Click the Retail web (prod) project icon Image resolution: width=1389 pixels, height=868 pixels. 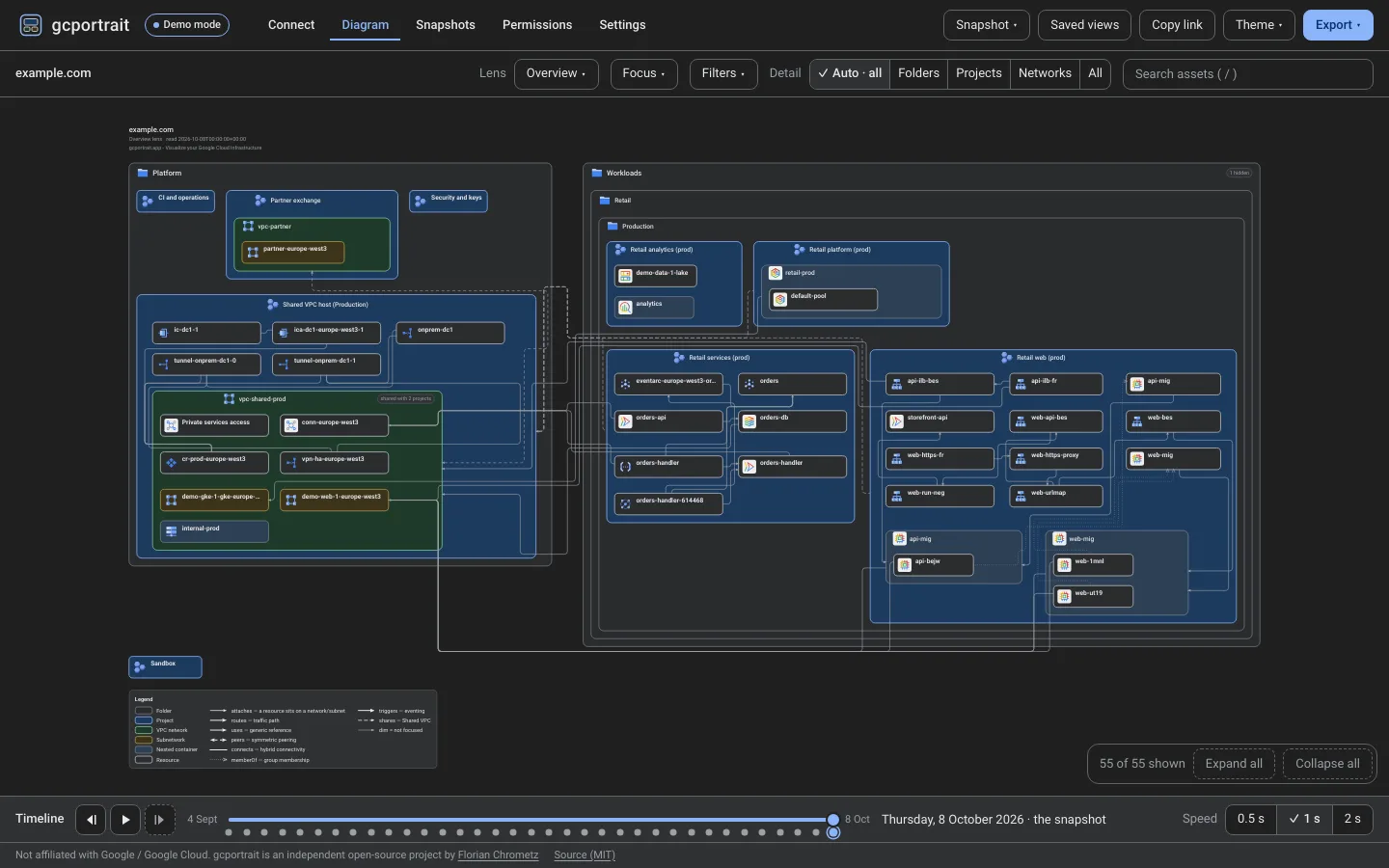1007,358
